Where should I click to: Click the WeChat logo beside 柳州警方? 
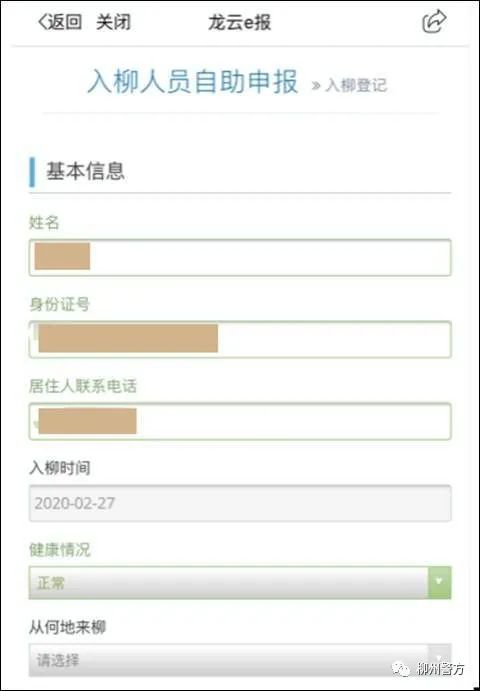(402, 669)
